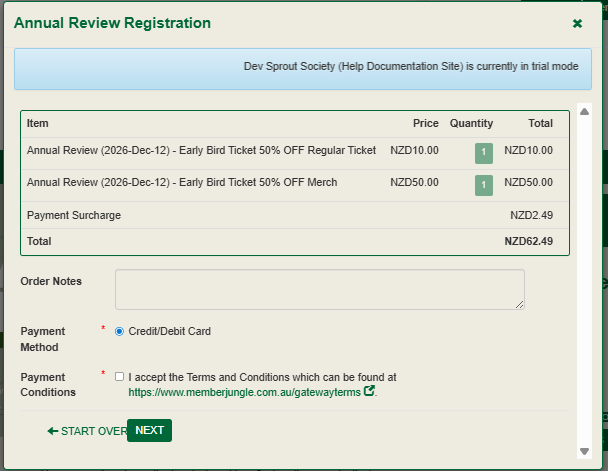Click the scroll up arrow of the form

(584, 110)
